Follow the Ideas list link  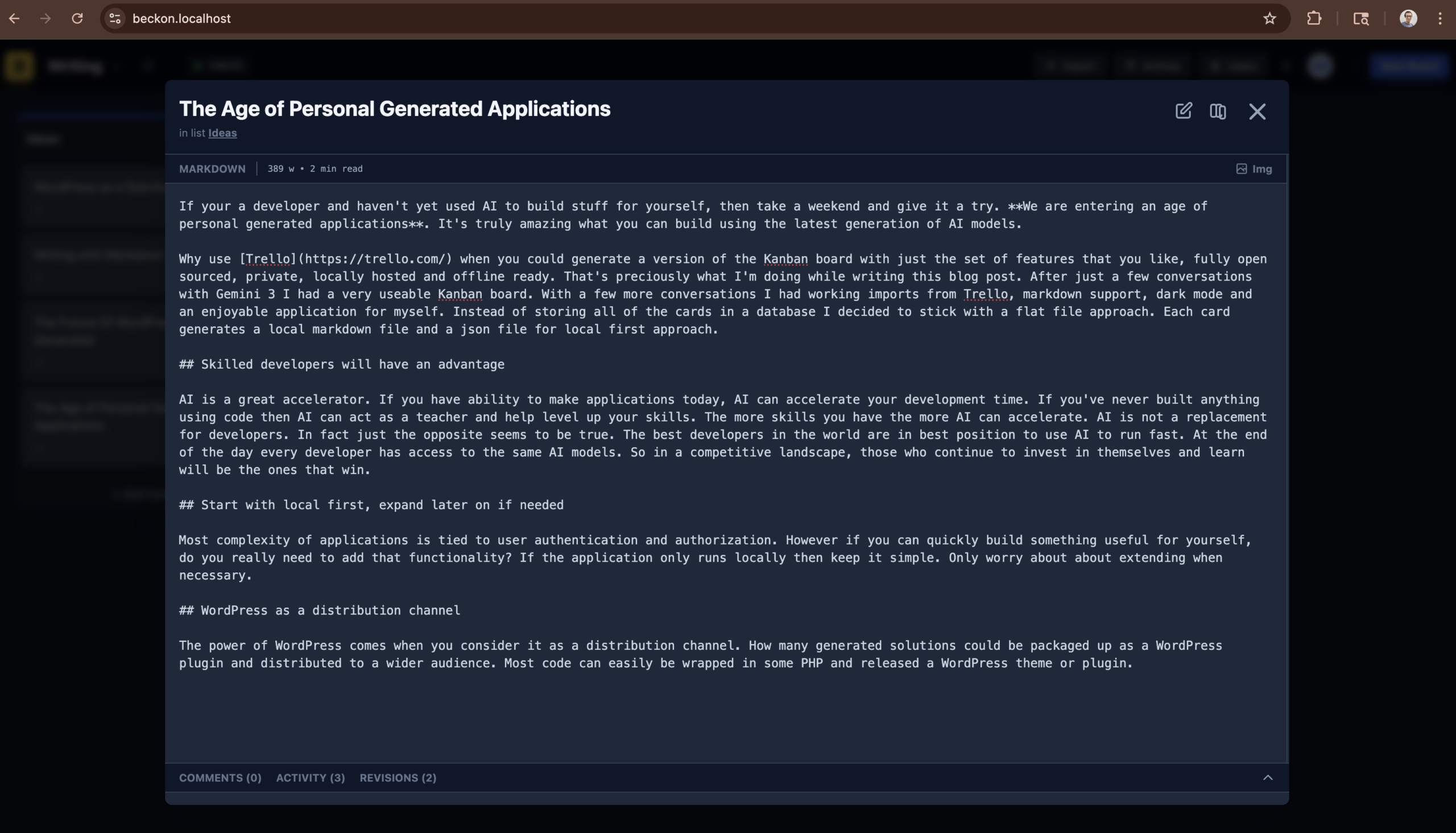[222, 133]
